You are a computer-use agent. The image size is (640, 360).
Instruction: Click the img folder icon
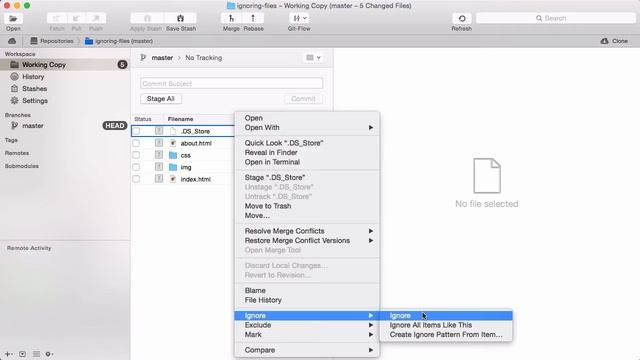(173, 167)
